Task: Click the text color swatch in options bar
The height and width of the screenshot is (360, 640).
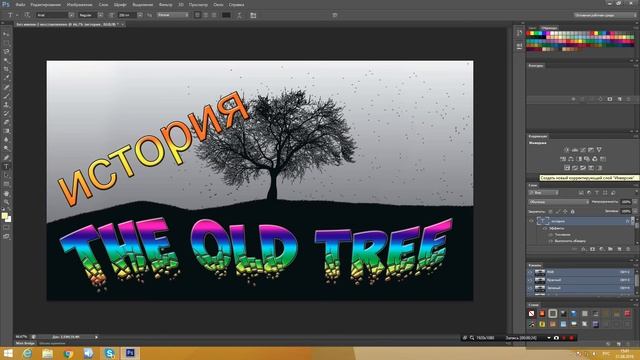Action: click(x=226, y=15)
